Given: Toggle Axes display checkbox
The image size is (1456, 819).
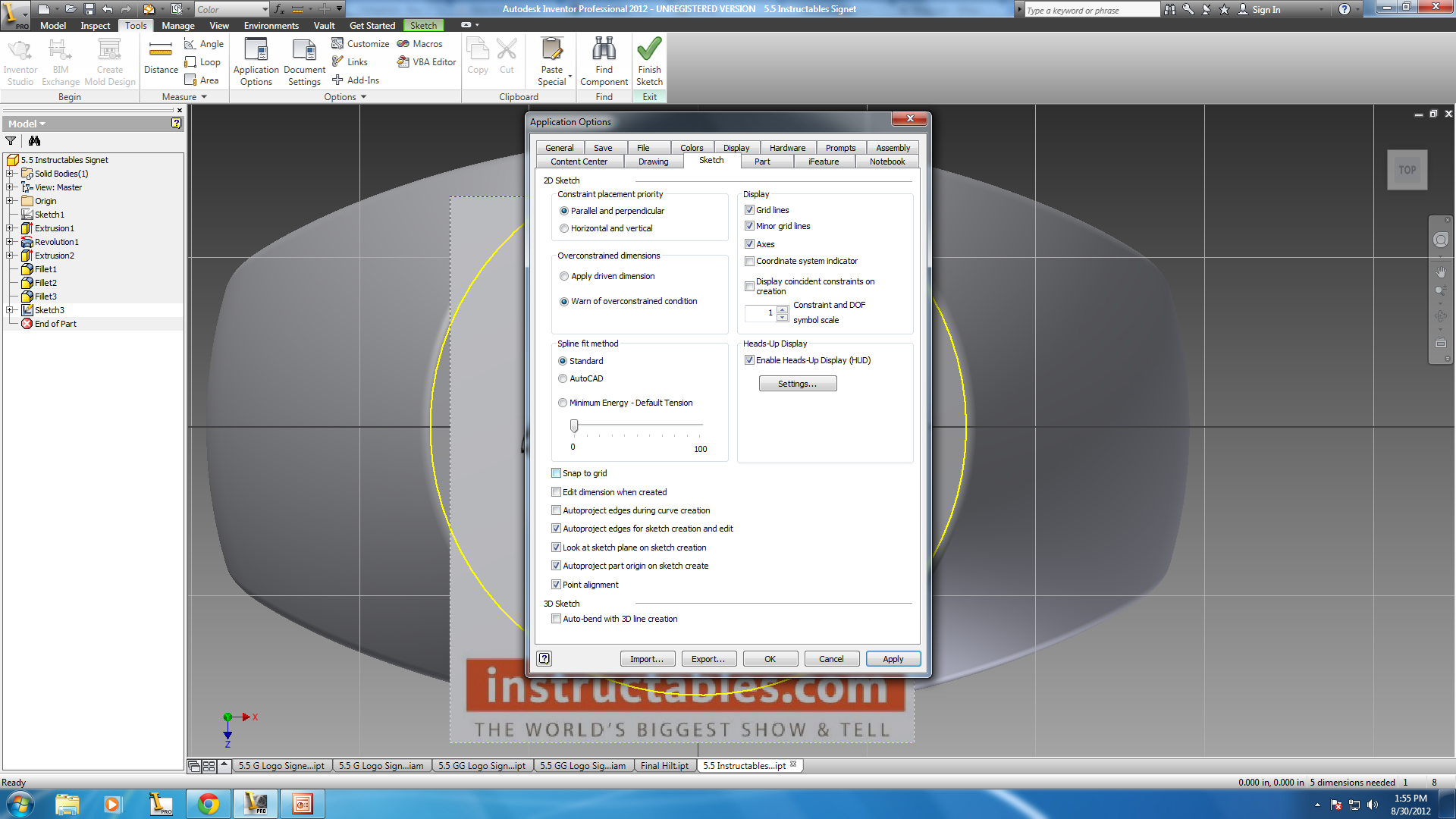Looking at the screenshot, I should tap(749, 244).
